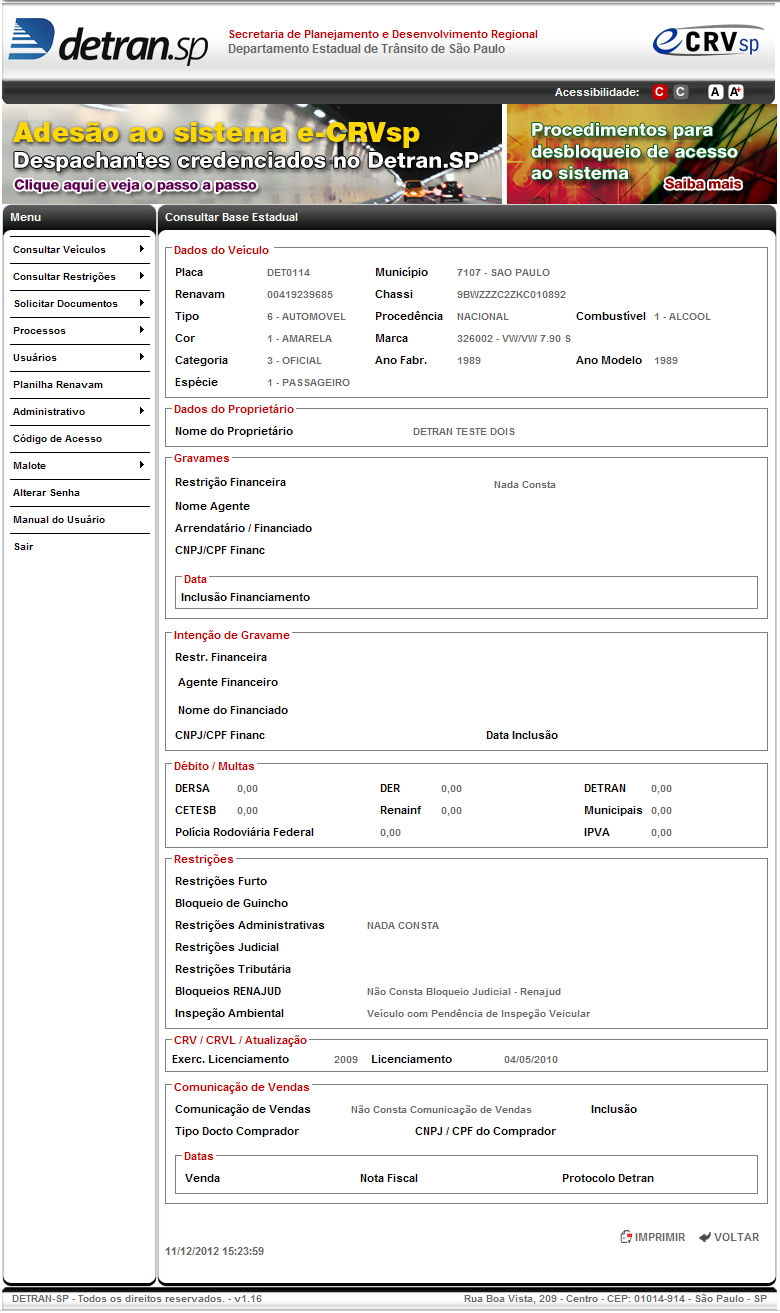Open Consultar Restrições menu item
Screen dimensions: 780x1313
tap(79, 277)
